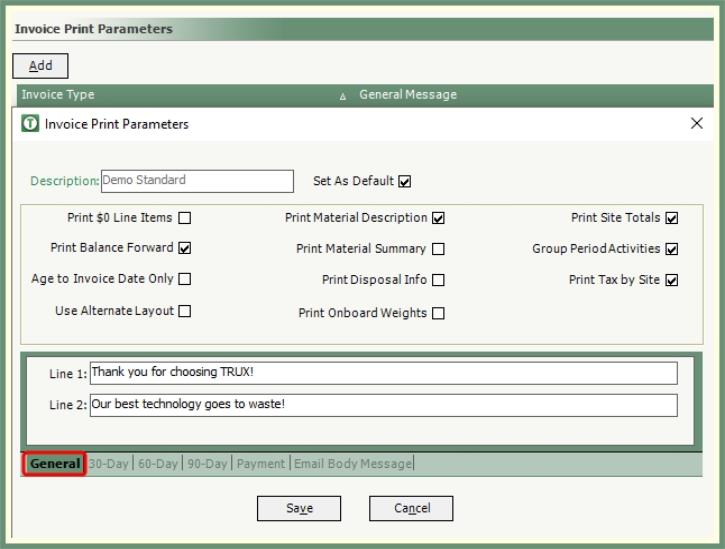Viewport: 725px width, 549px height.
Task: Click the General Message column header
Action: [407, 95]
